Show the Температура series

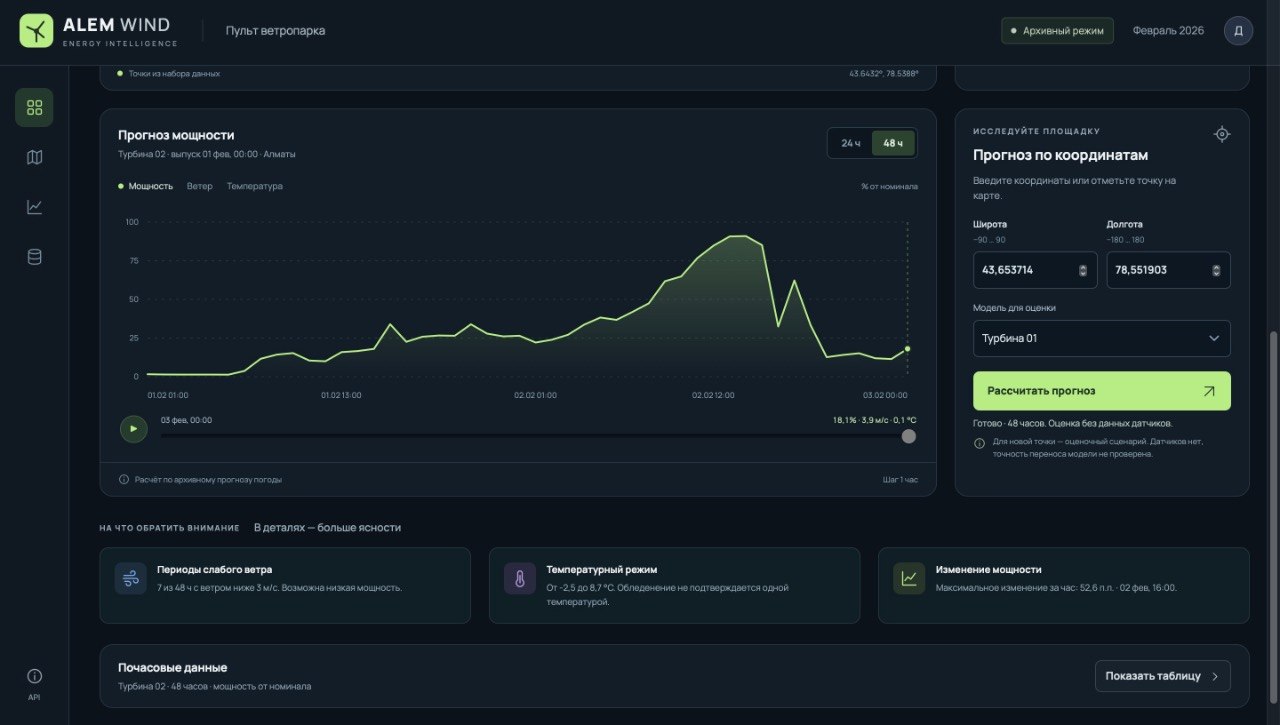tap(254, 186)
